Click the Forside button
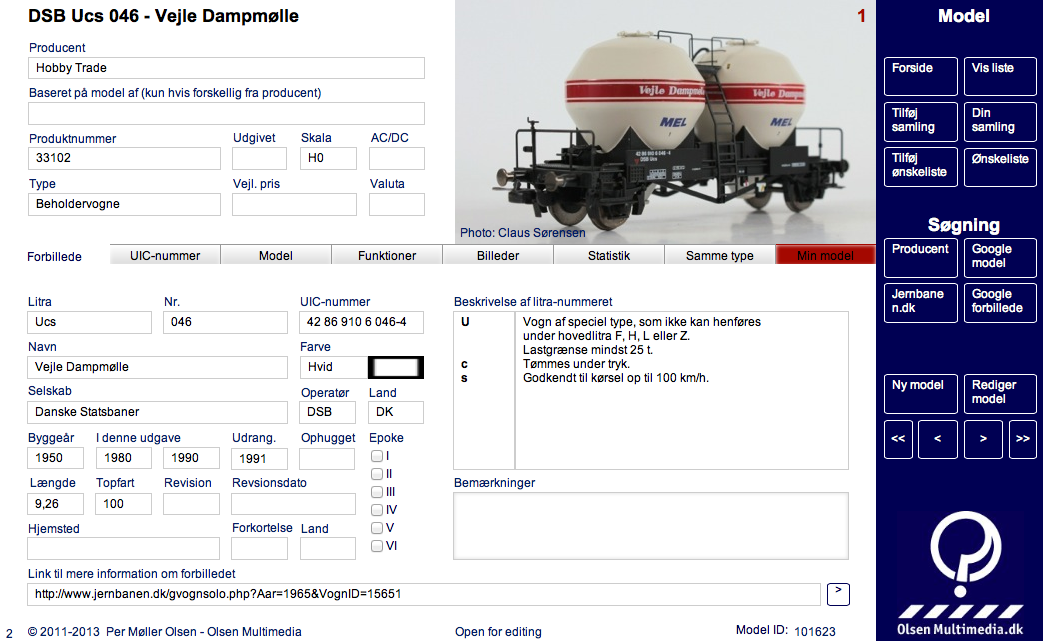1043x641 pixels. (x=921, y=76)
